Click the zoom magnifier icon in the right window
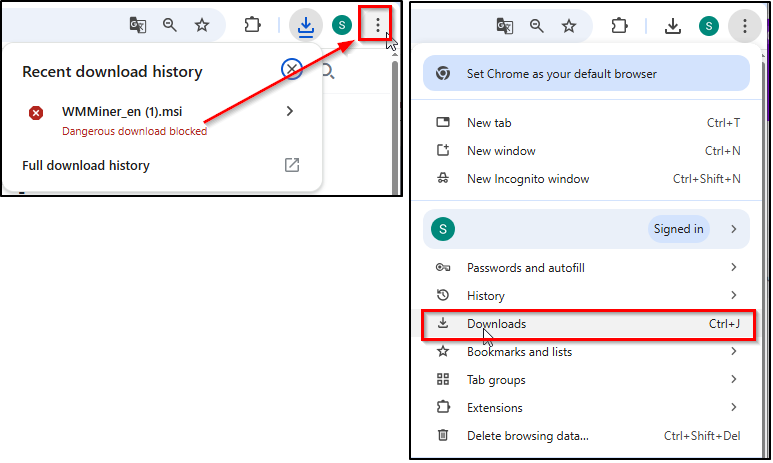This screenshot has height=463, width=773. pyautogui.click(x=537, y=26)
